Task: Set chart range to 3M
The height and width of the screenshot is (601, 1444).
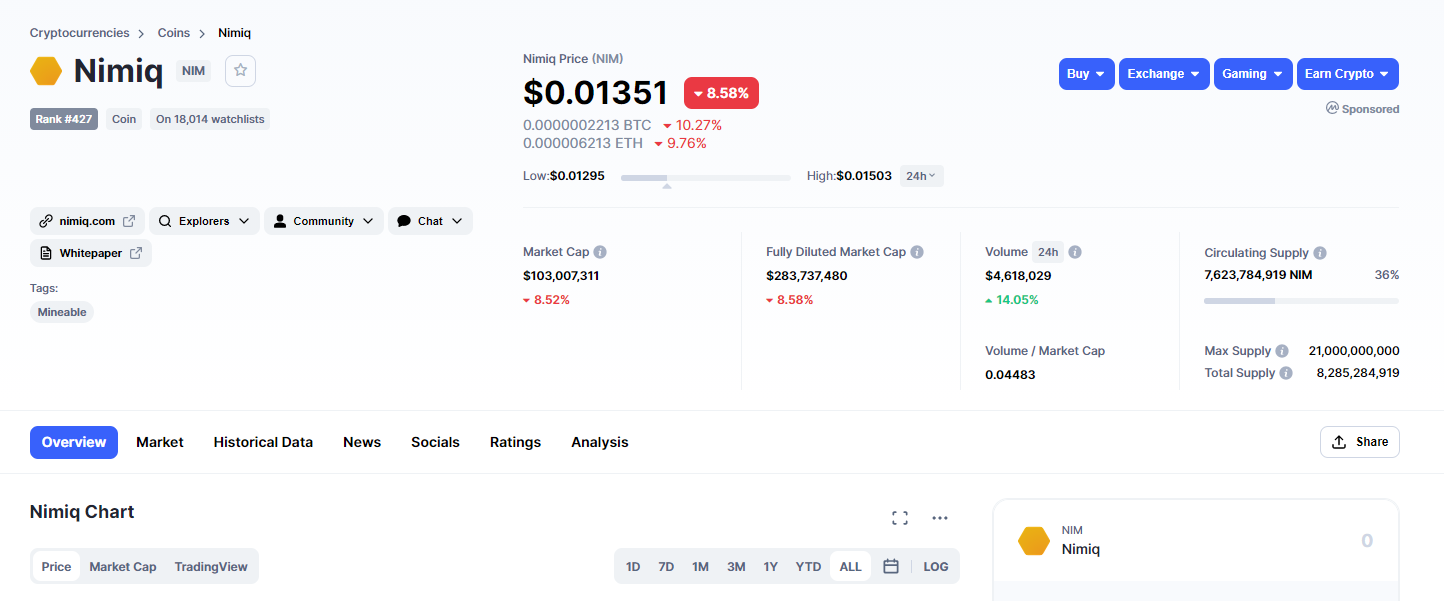Action: pyautogui.click(x=736, y=566)
